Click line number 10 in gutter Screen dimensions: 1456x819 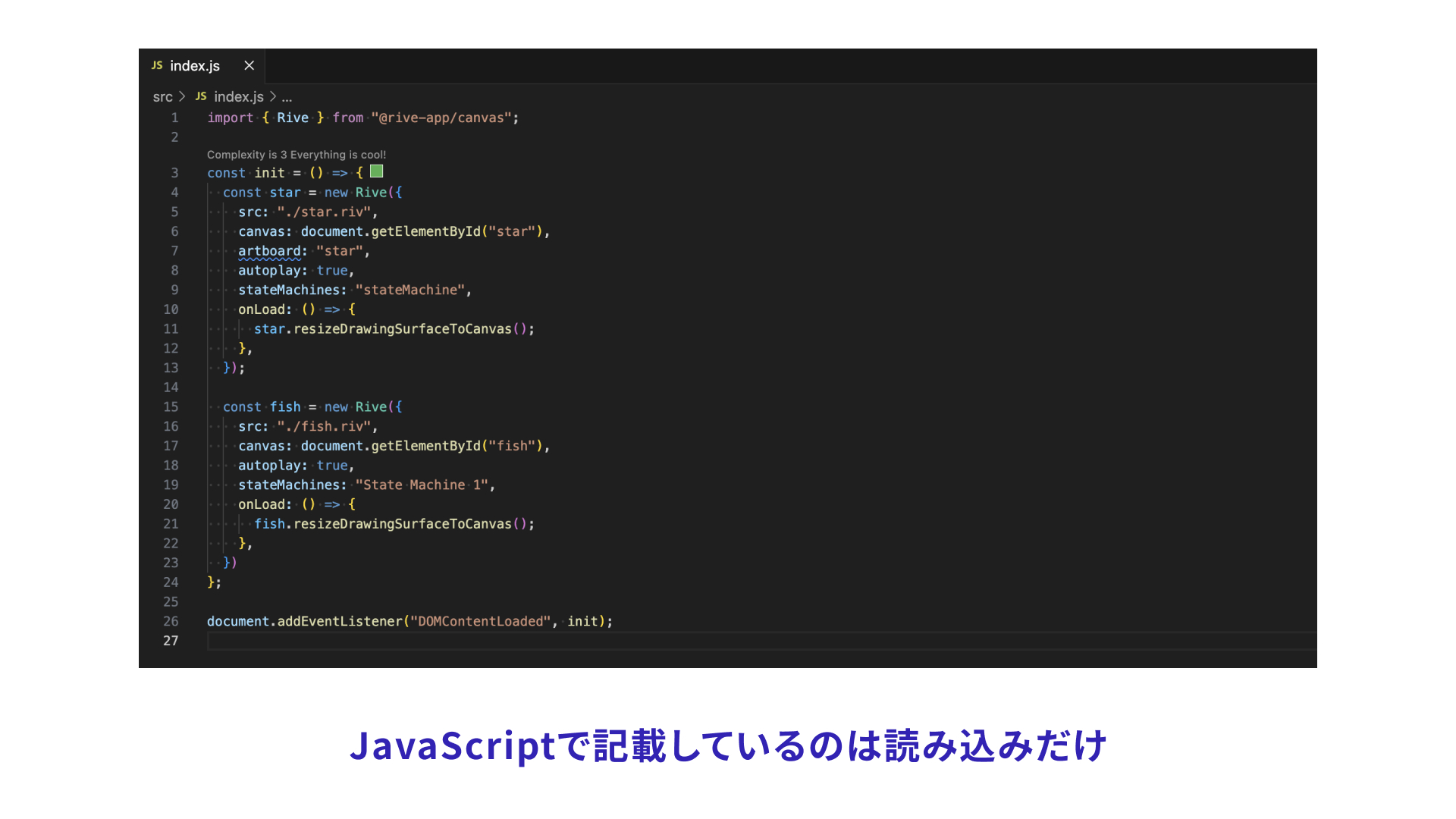(171, 309)
